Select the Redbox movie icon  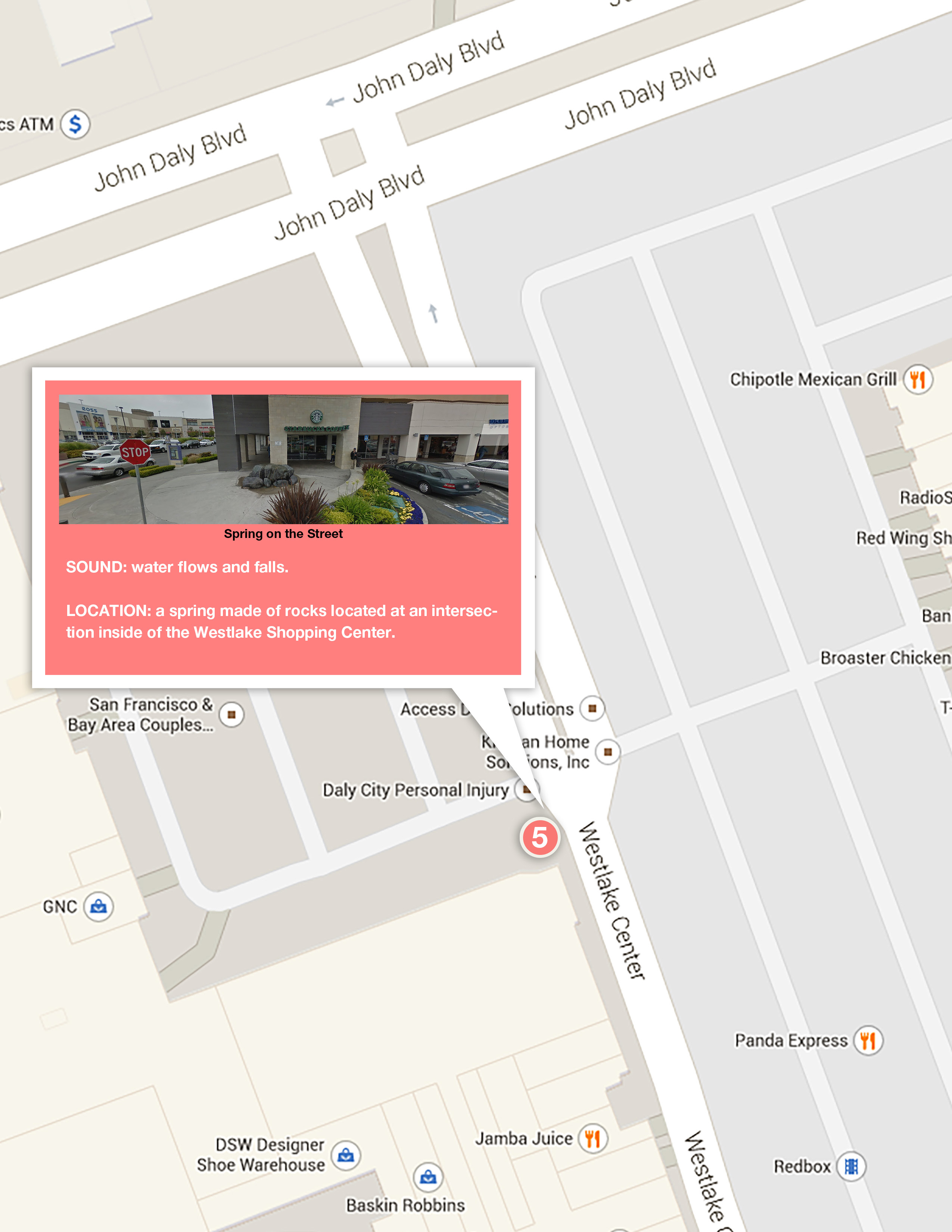click(x=851, y=1166)
